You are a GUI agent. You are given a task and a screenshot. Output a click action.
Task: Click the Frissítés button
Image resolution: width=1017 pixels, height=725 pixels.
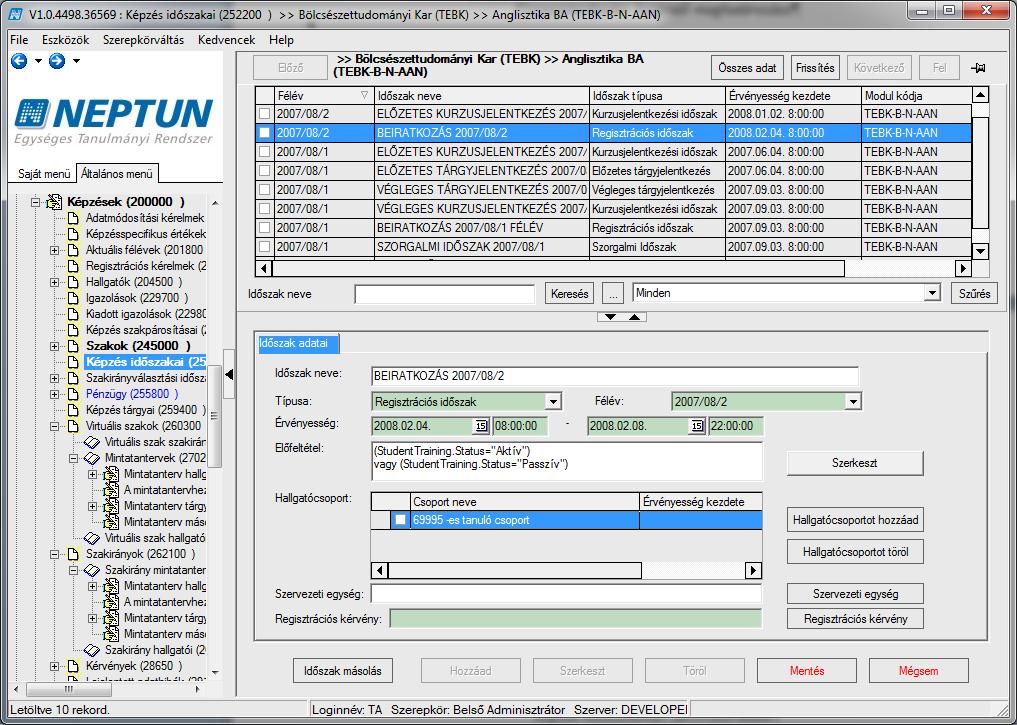tap(815, 68)
